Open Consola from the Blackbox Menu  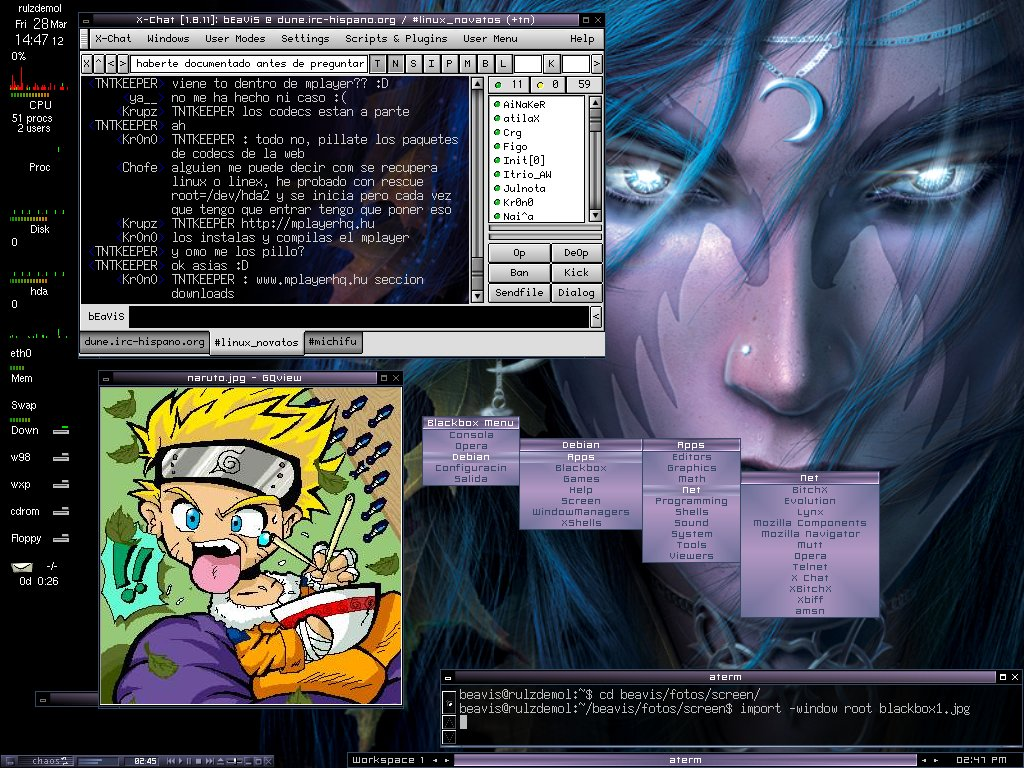[471, 435]
